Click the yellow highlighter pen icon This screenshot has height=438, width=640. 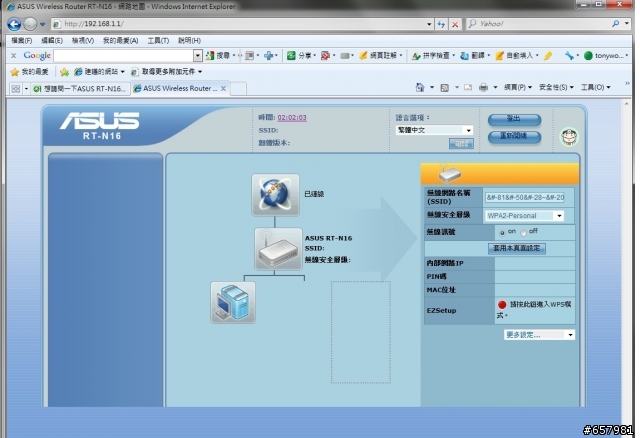(548, 56)
